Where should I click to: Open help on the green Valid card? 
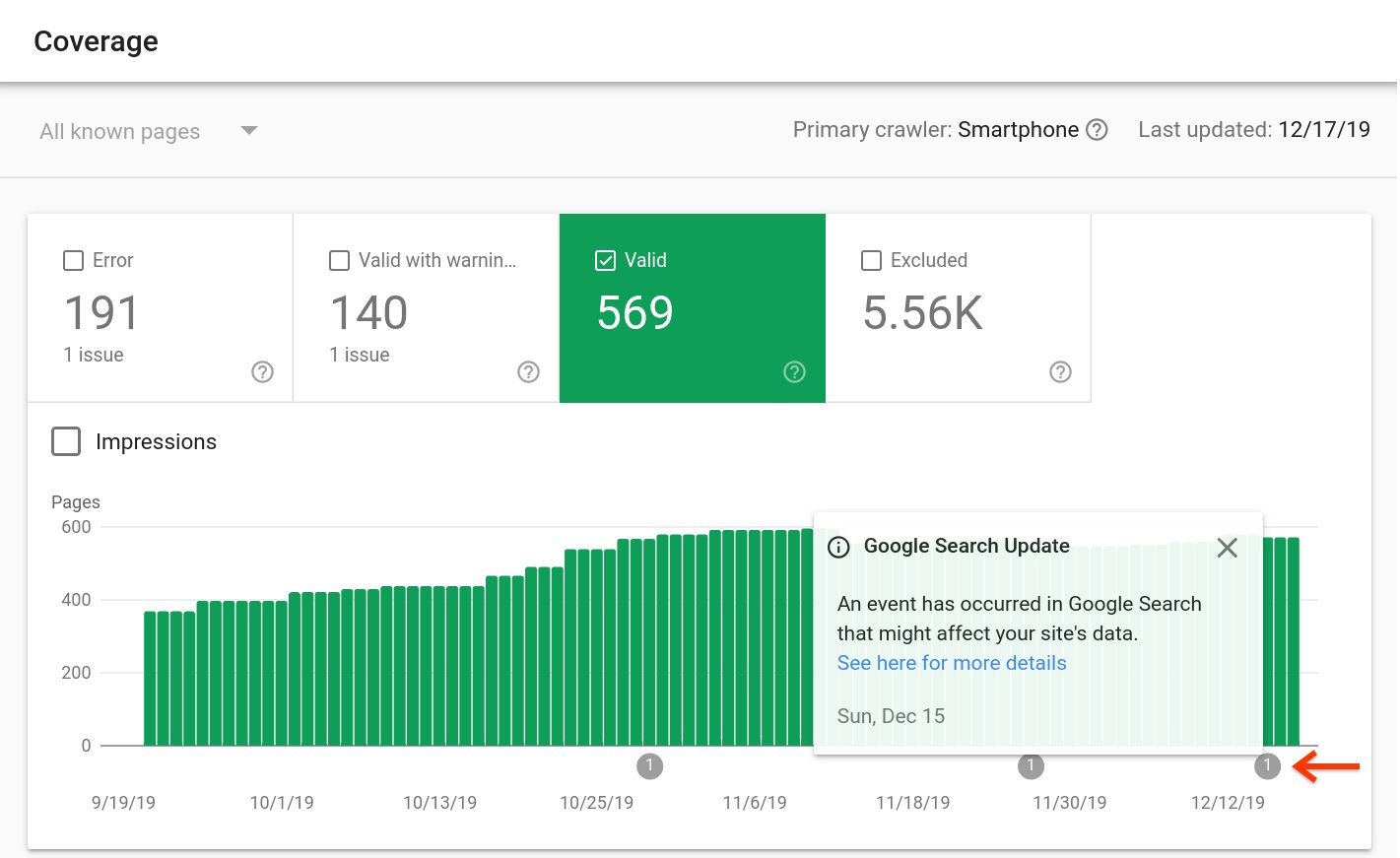click(794, 371)
